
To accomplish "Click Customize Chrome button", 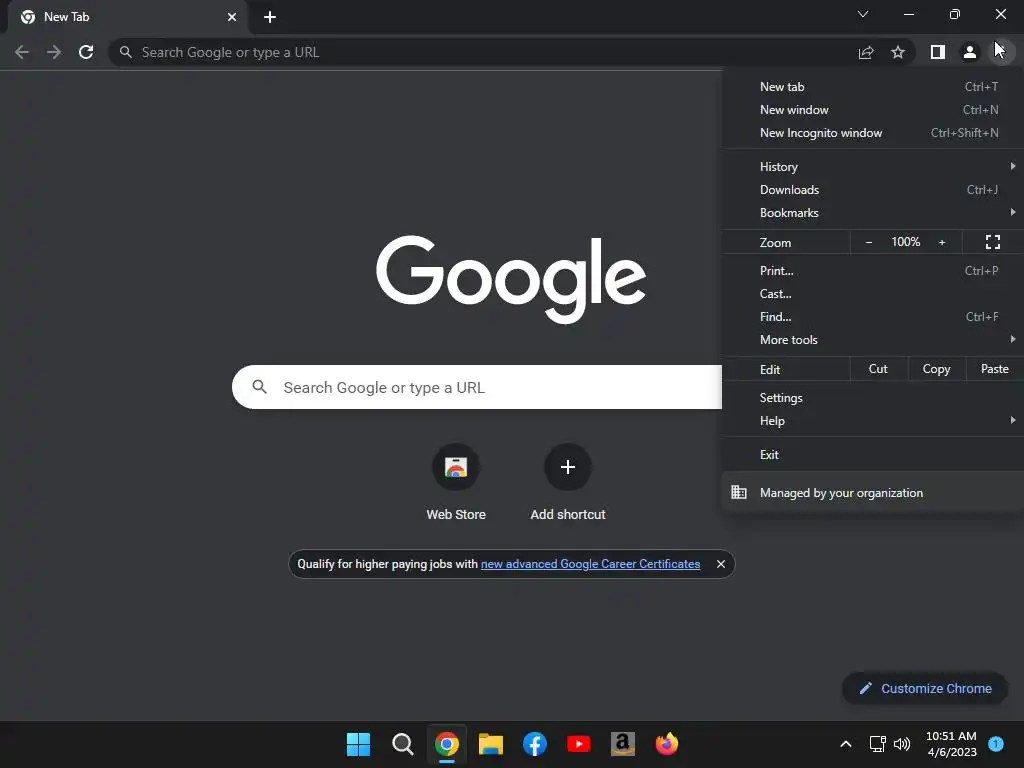I will [x=925, y=688].
